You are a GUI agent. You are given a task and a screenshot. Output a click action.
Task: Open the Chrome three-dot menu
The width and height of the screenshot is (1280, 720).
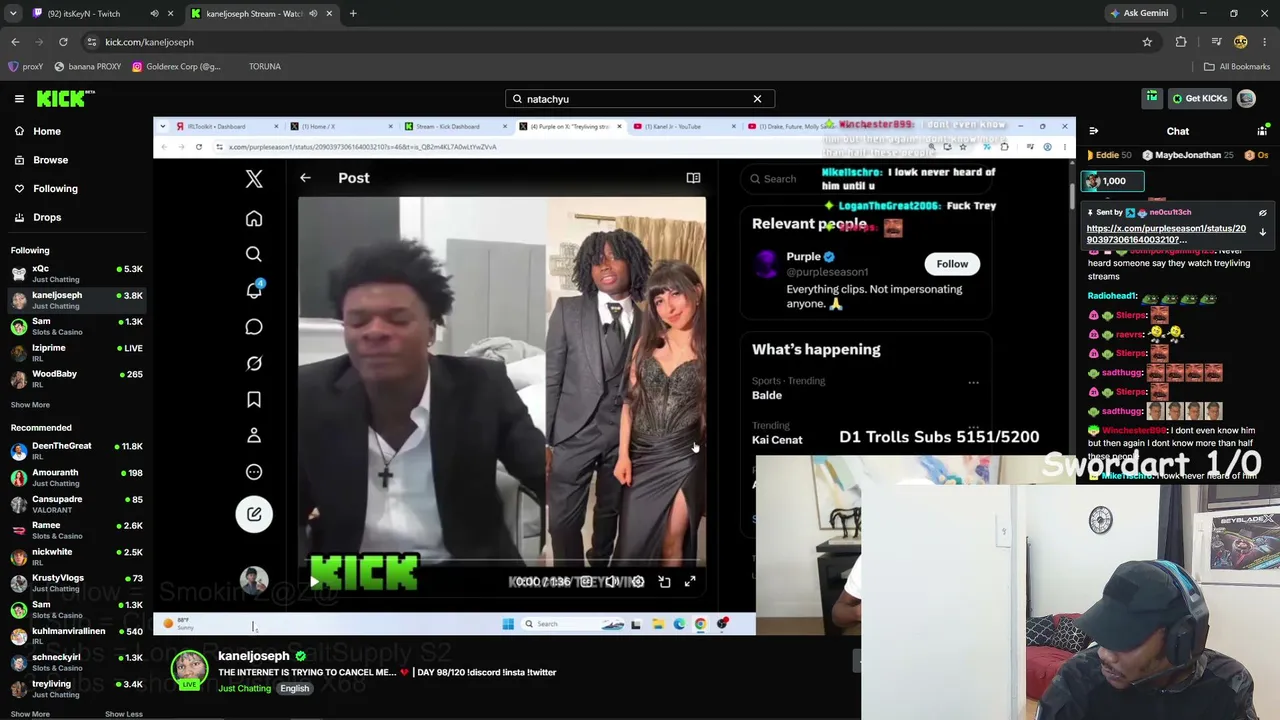coord(1264,42)
